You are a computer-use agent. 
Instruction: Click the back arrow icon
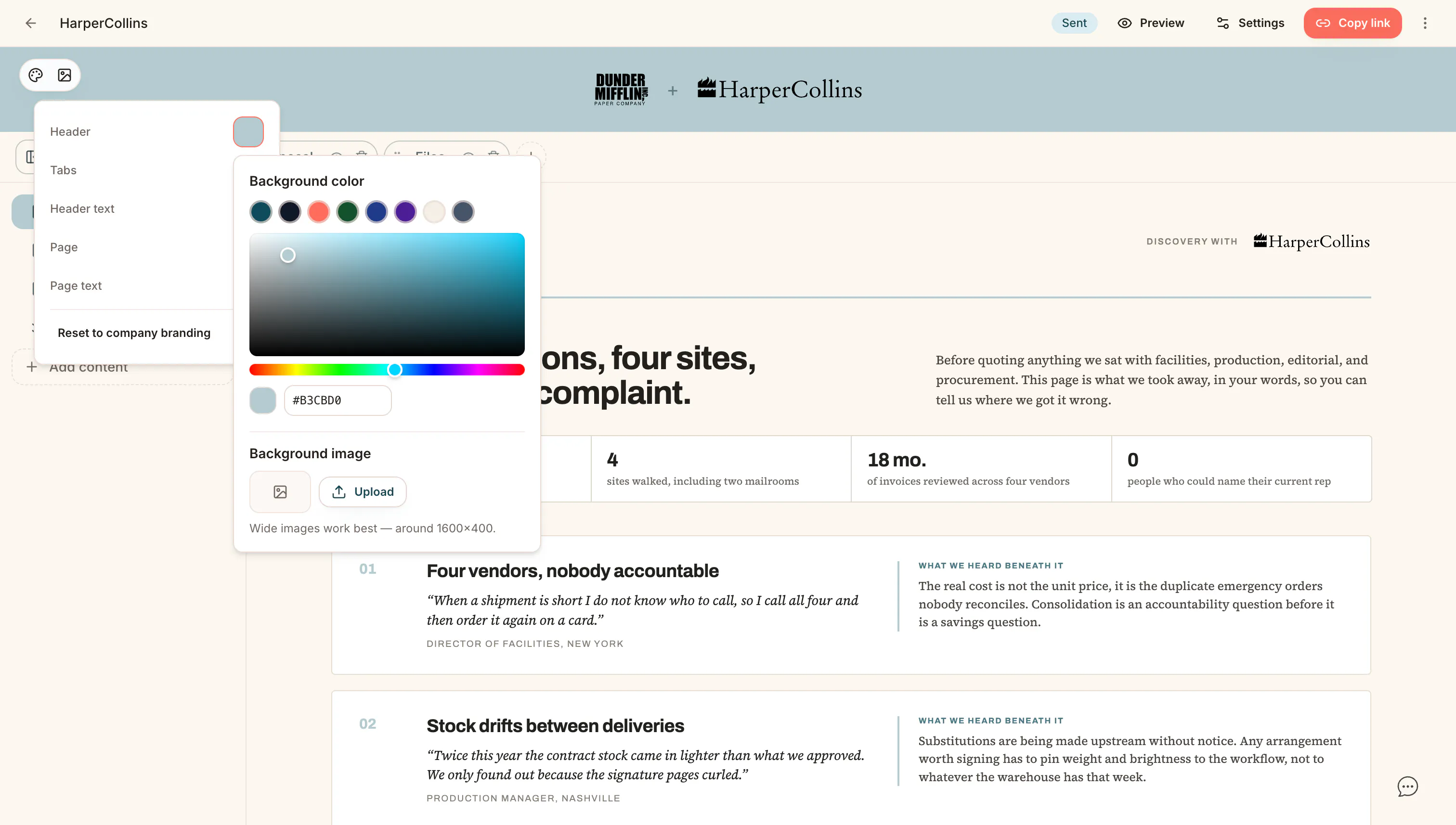click(x=31, y=23)
